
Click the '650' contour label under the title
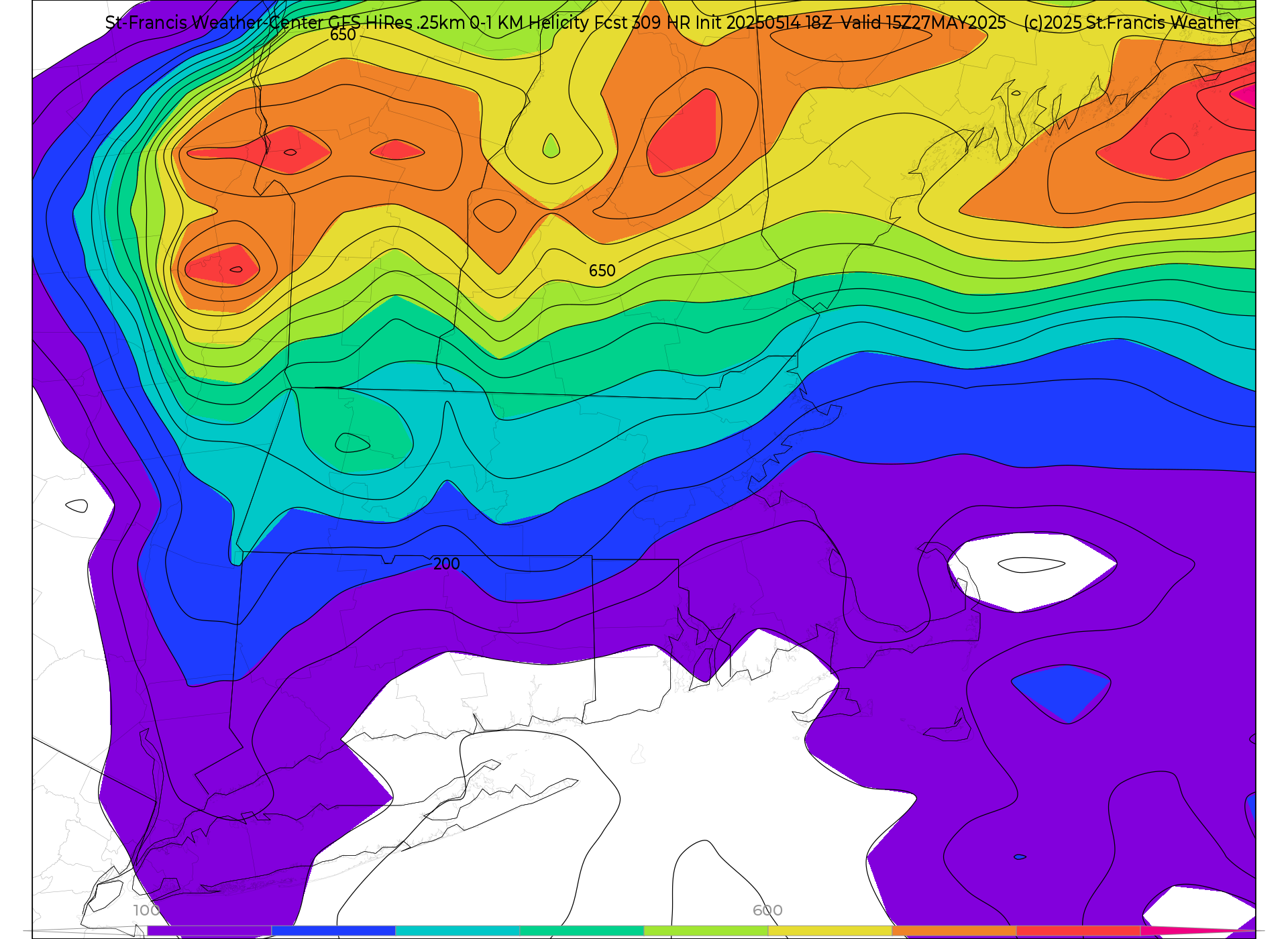(x=343, y=35)
